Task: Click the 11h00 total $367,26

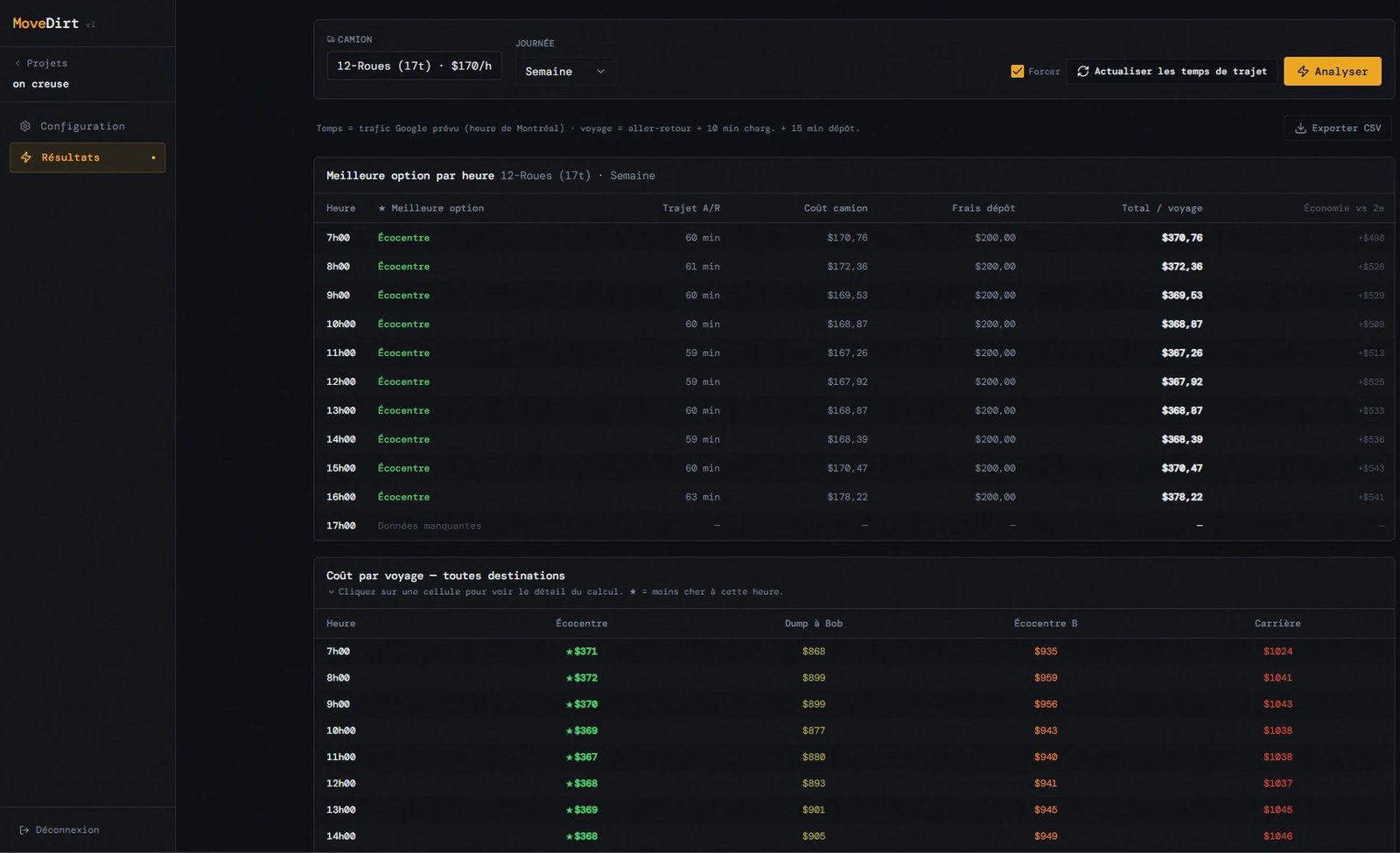Action: (x=1182, y=353)
